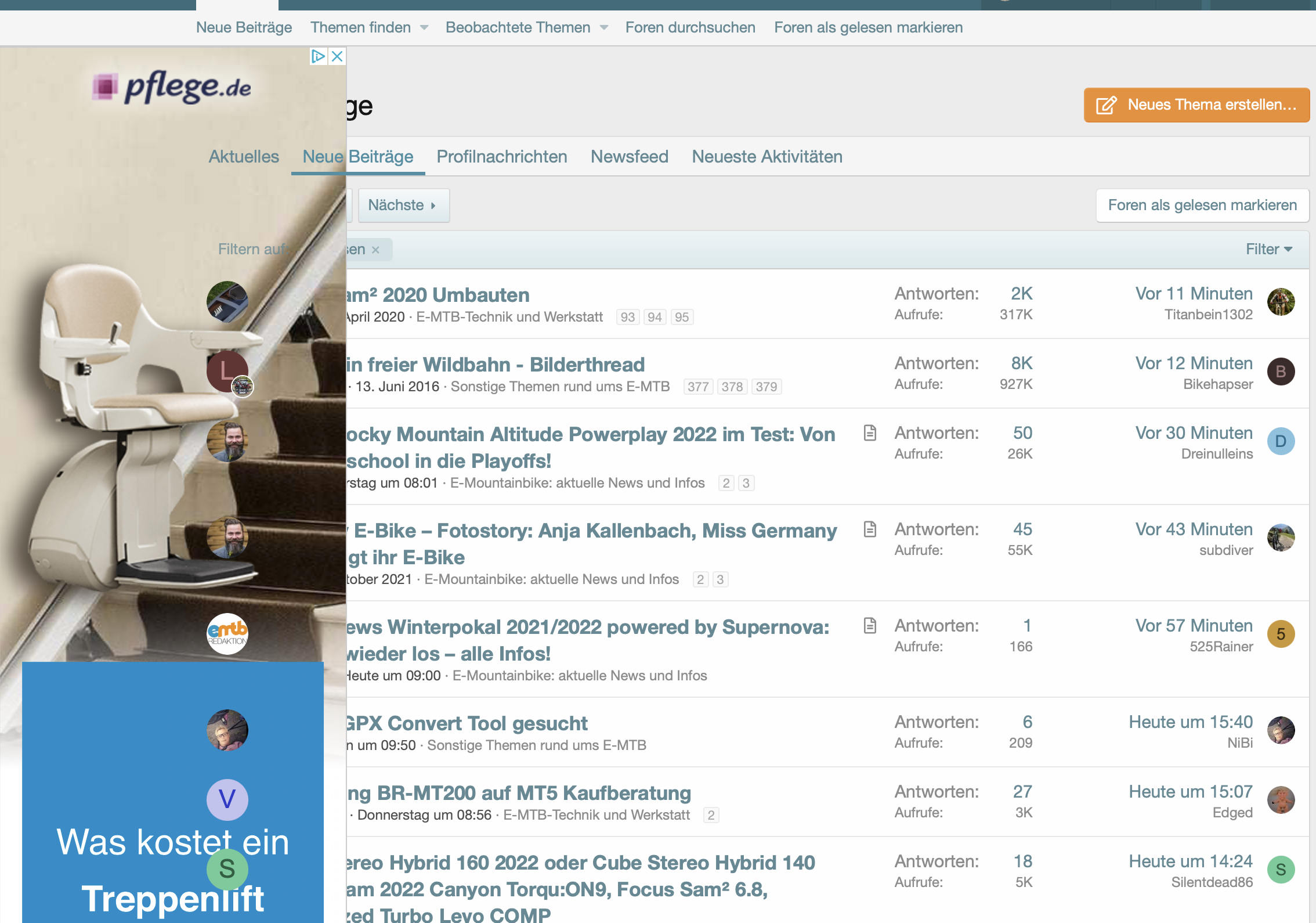Expand the Beobachtete Themen dropdown arrow

(604, 28)
